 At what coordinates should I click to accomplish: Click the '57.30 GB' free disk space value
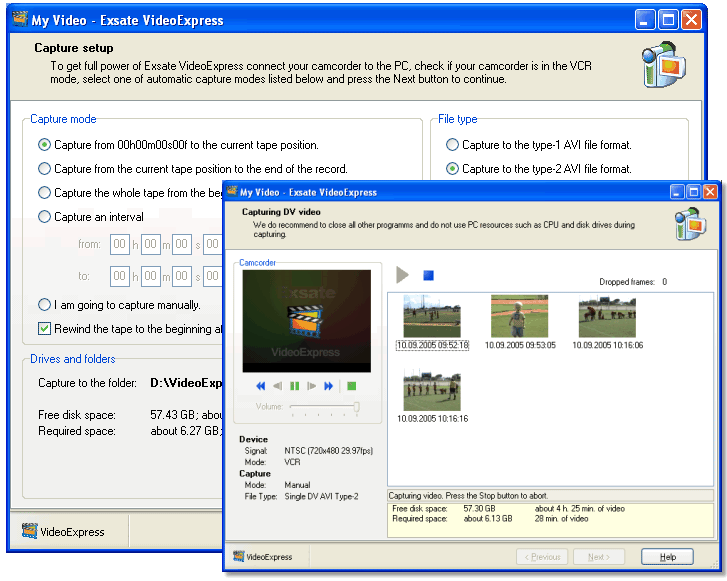(479, 508)
